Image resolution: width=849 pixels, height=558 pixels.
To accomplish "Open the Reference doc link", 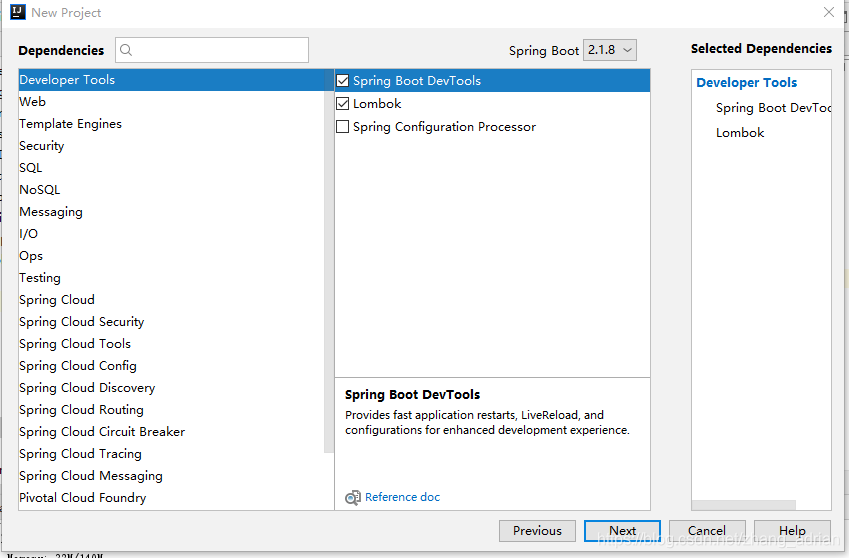I will click(x=402, y=497).
